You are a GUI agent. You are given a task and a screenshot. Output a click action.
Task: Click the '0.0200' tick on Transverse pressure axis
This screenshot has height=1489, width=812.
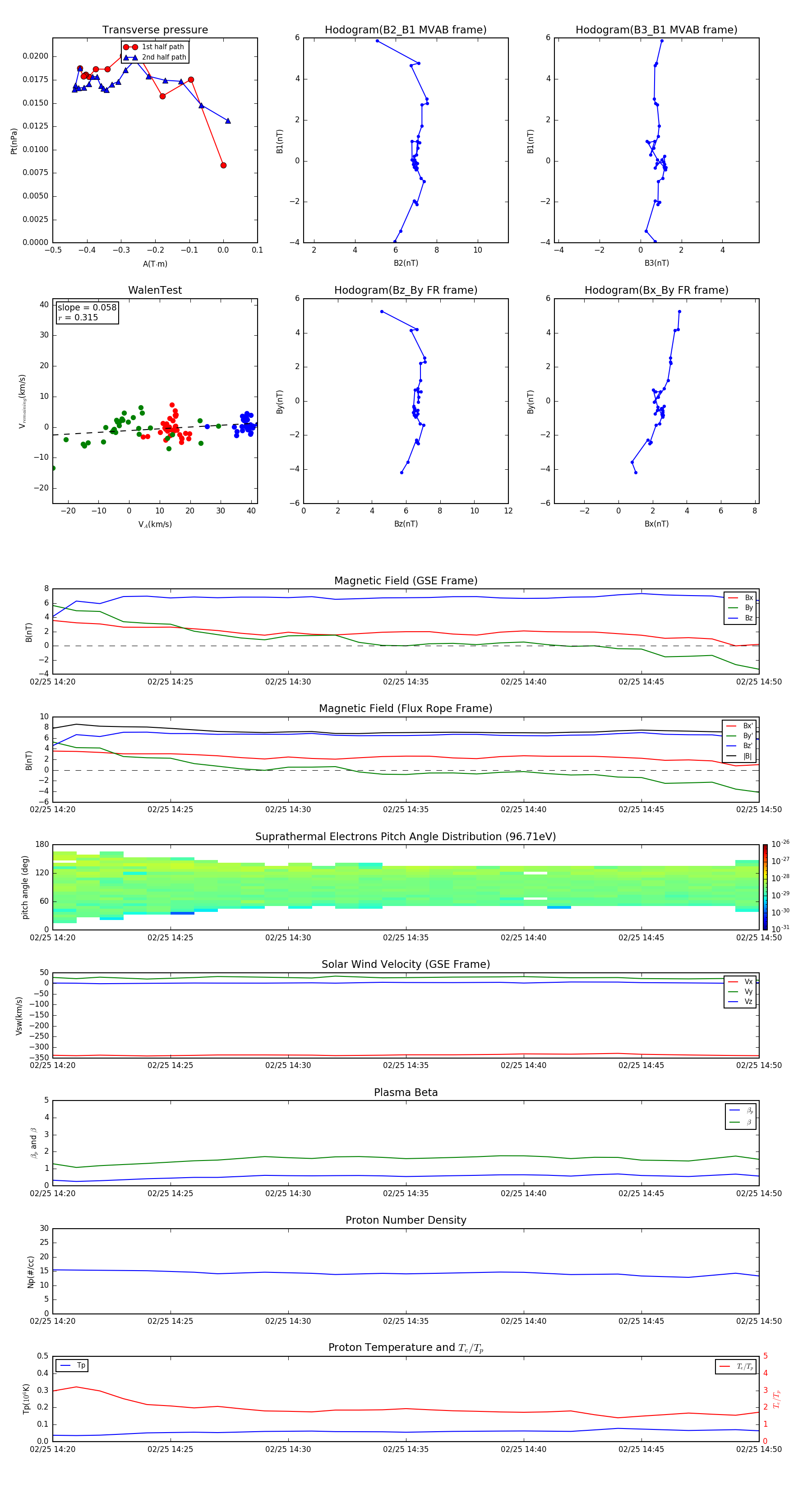35,56
